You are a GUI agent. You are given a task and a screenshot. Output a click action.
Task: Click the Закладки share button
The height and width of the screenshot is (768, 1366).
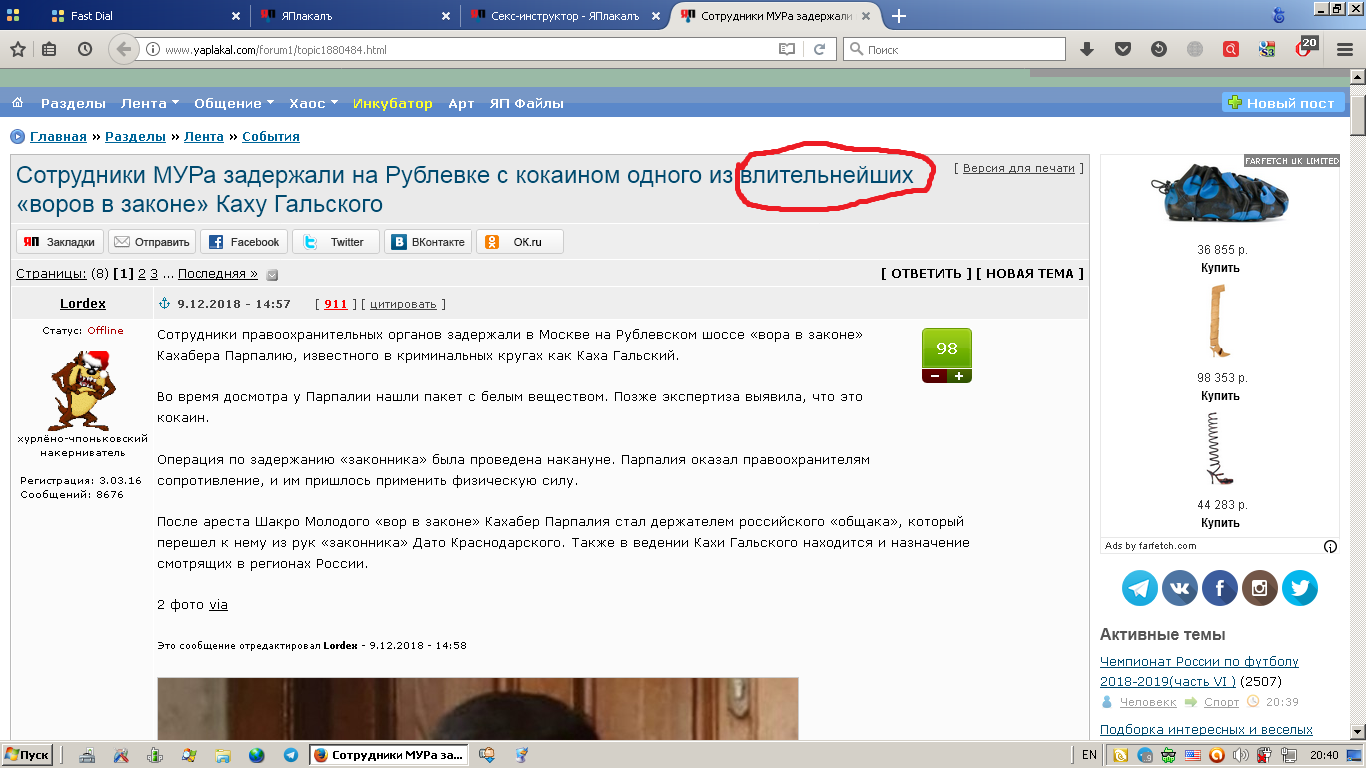click(60, 242)
